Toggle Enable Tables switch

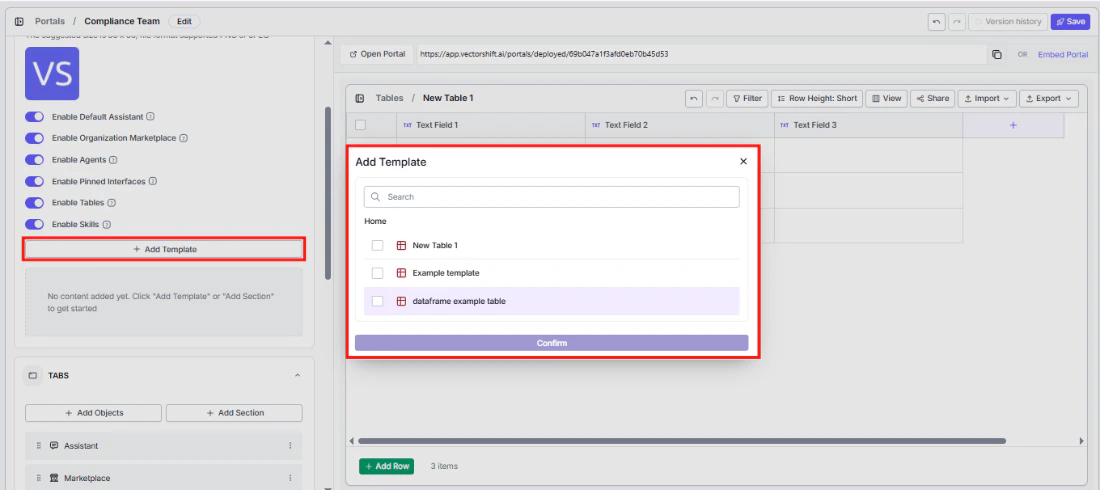point(34,203)
